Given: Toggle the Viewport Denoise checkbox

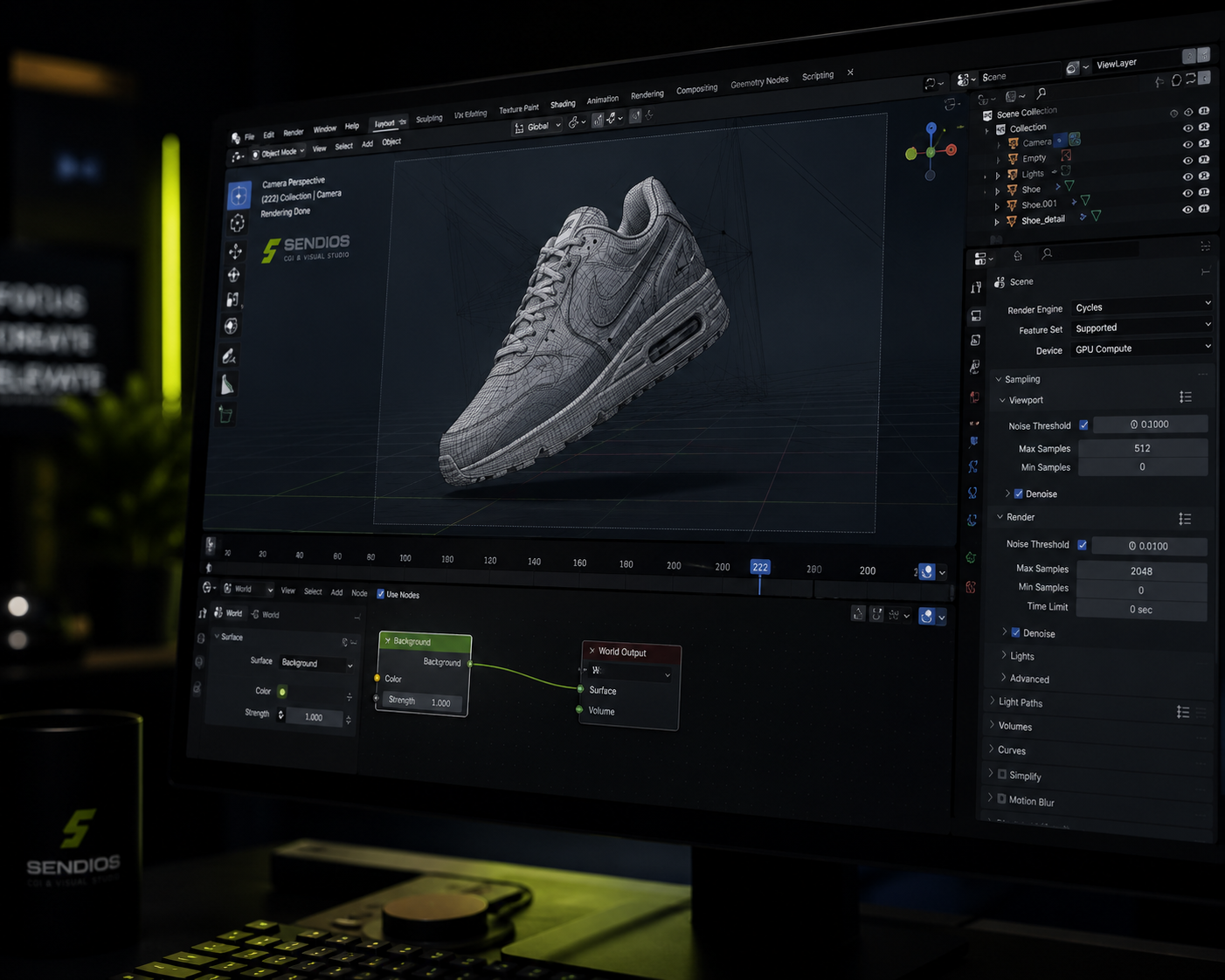Looking at the screenshot, I should click(1019, 493).
